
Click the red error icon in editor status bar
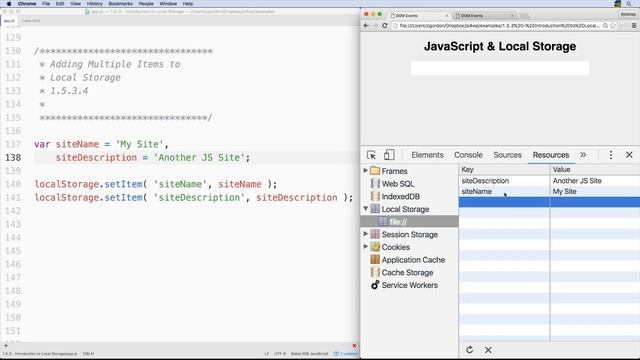(354, 346)
